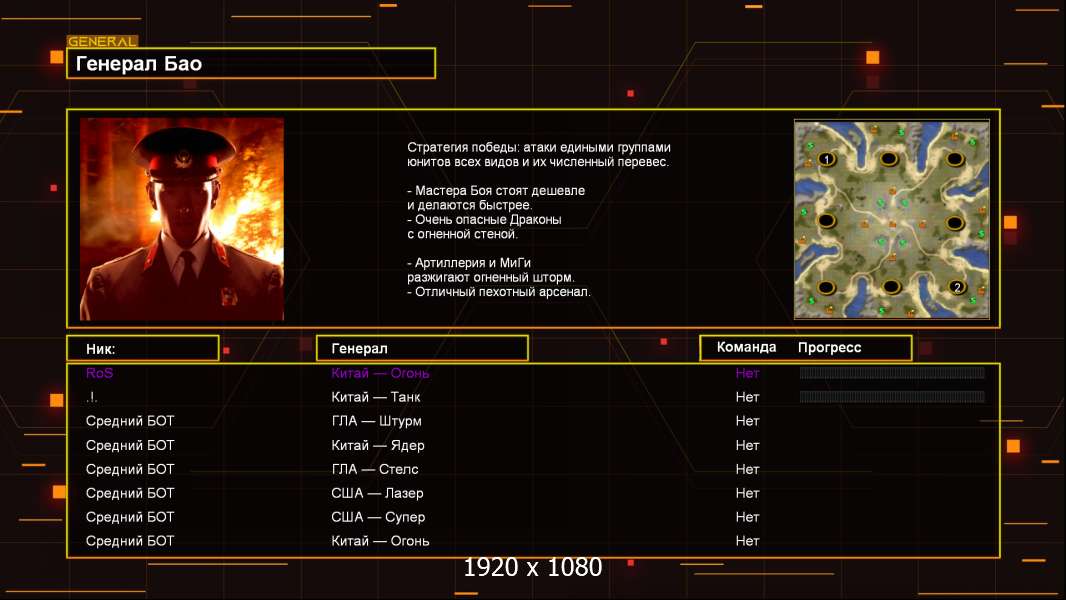Select 'Средний БОТ' in the США — Супер row
The image size is (1066, 600).
pos(130,517)
